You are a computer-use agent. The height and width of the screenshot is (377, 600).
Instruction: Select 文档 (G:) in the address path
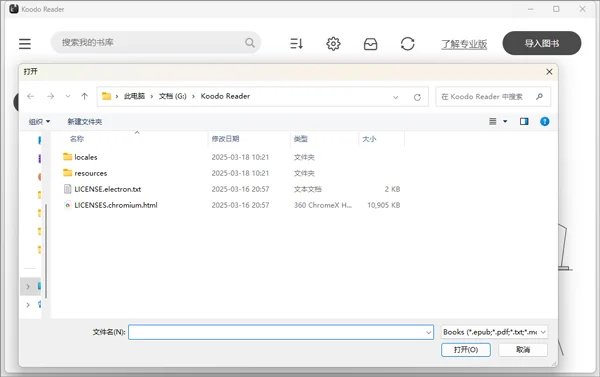173,96
